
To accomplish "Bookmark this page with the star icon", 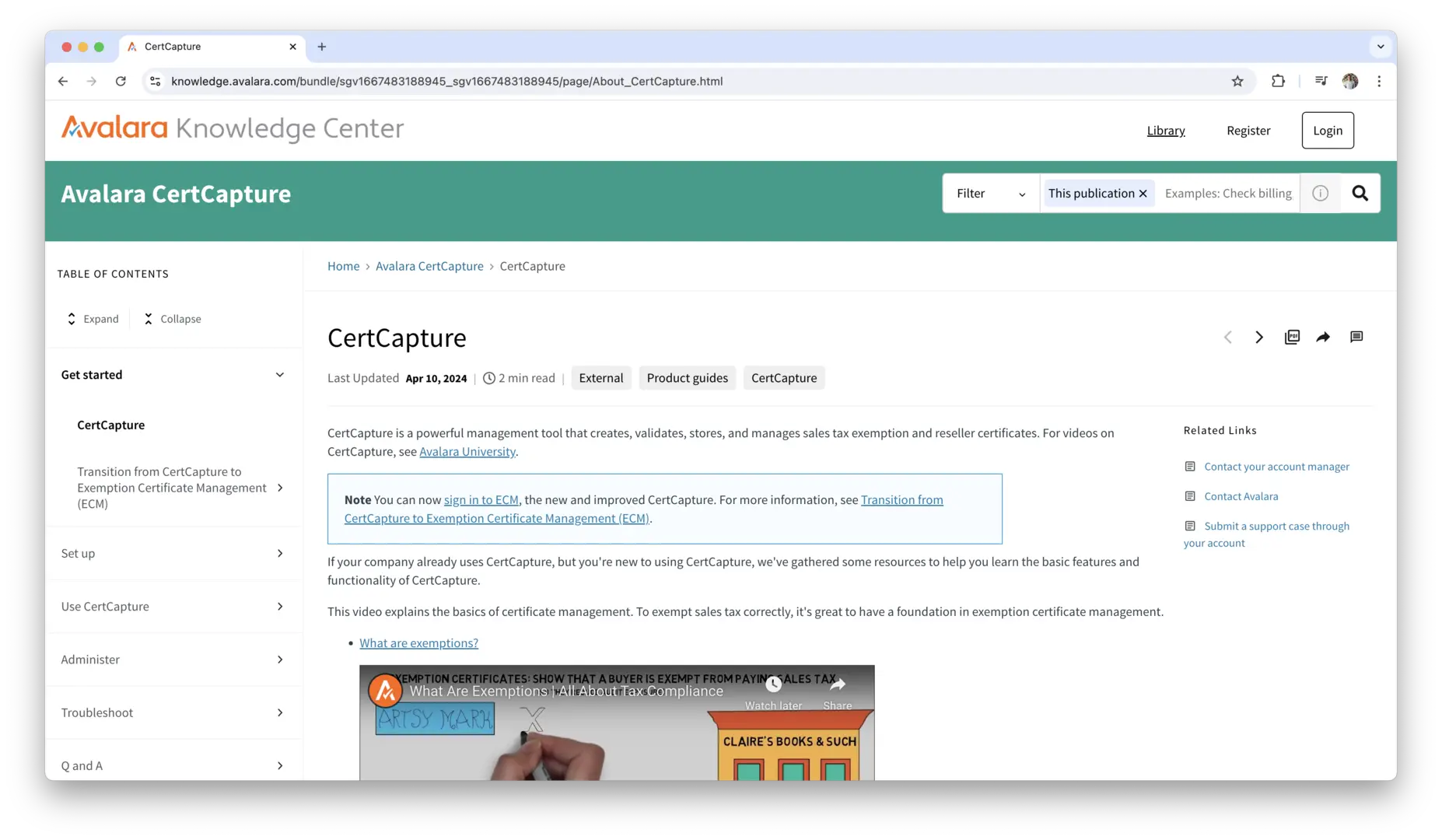I will pos(1237,81).
